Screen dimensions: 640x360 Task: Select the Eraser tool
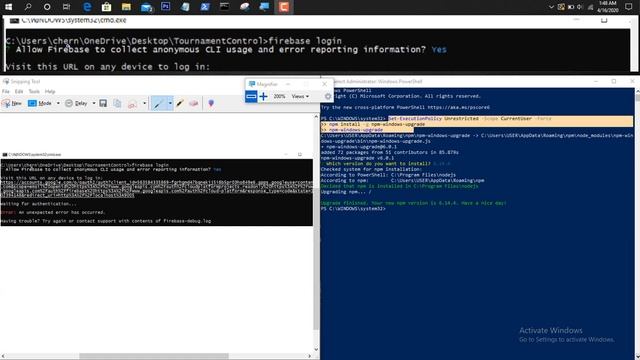coord(193,104)
